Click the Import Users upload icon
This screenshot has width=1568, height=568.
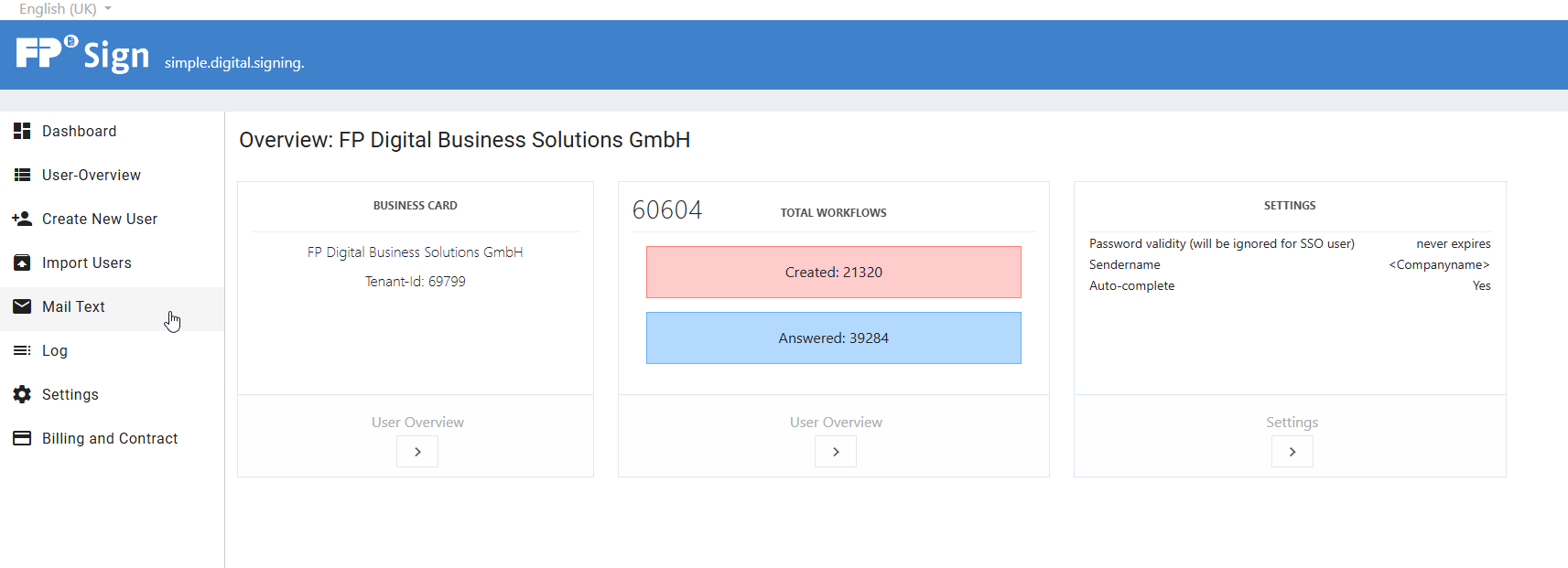click(22, 263)
